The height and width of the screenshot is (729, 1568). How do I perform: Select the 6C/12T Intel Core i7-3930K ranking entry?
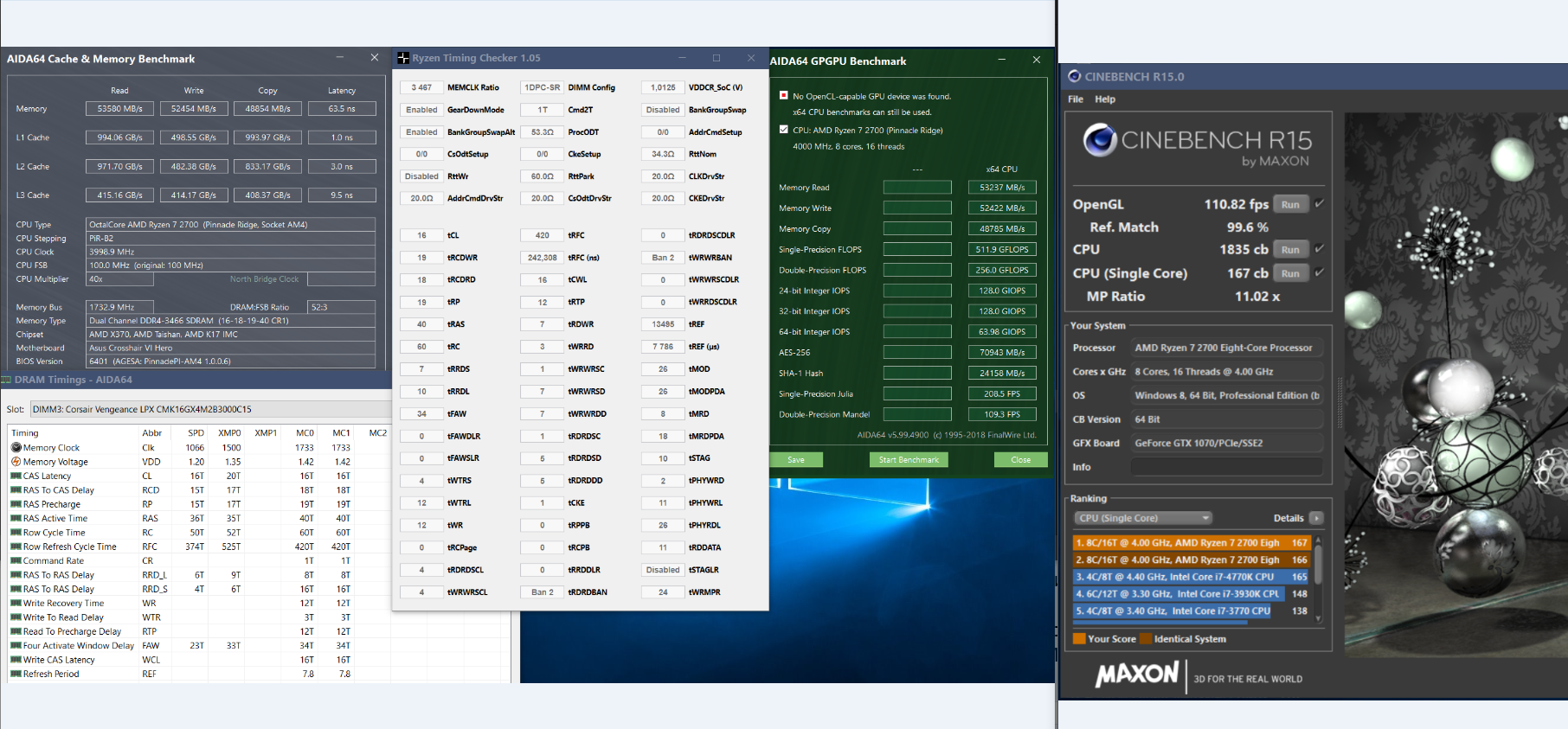(1192, 594)
